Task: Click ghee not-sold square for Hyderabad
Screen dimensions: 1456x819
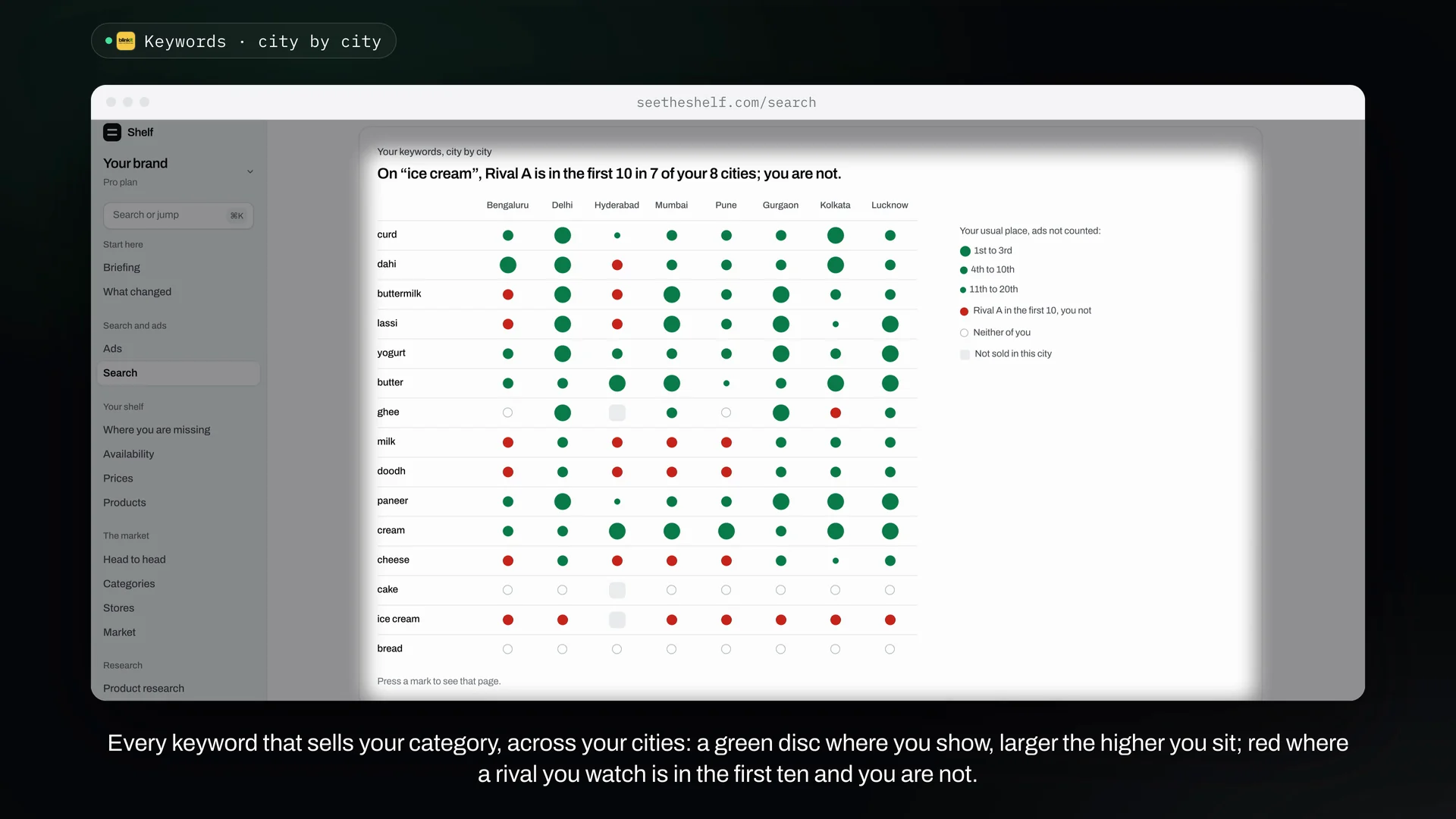Action: click(x=617, y=413)
